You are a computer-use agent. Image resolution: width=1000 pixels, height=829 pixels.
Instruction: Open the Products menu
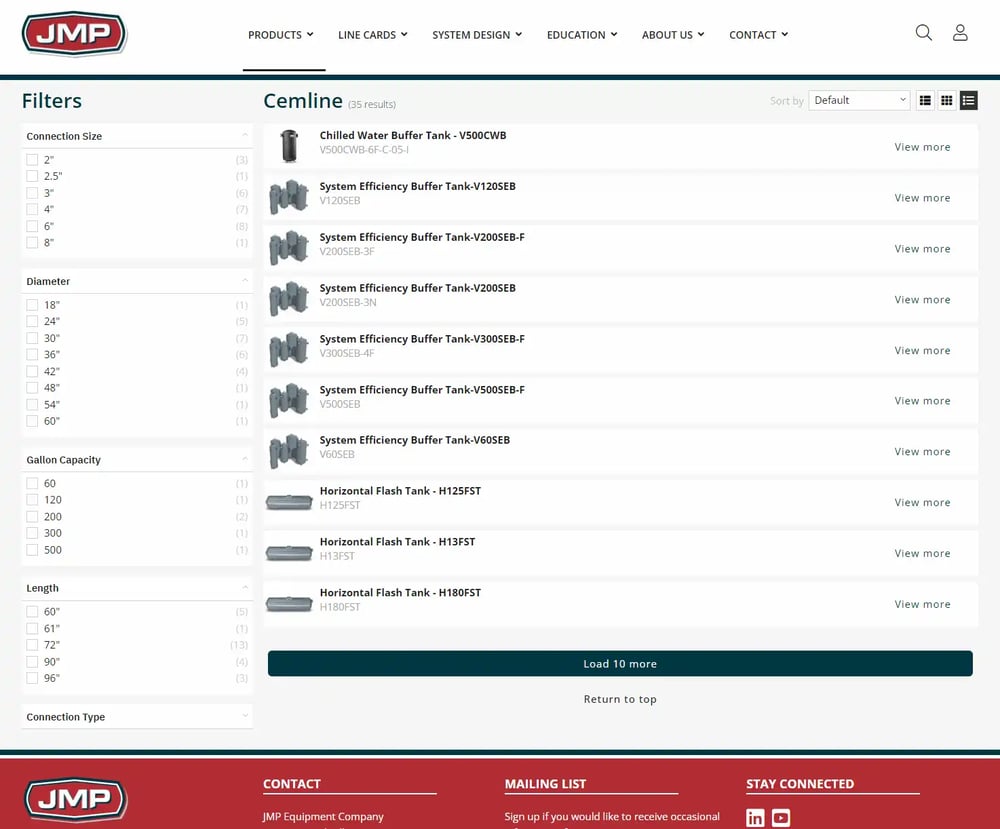pos(281,35)
